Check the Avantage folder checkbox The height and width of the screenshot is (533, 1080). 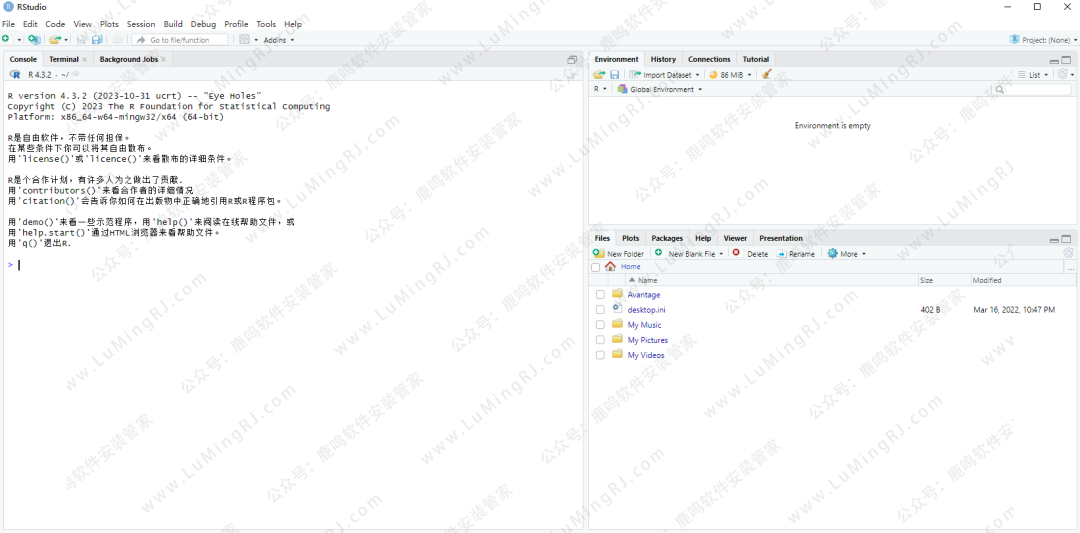point(600,295)
